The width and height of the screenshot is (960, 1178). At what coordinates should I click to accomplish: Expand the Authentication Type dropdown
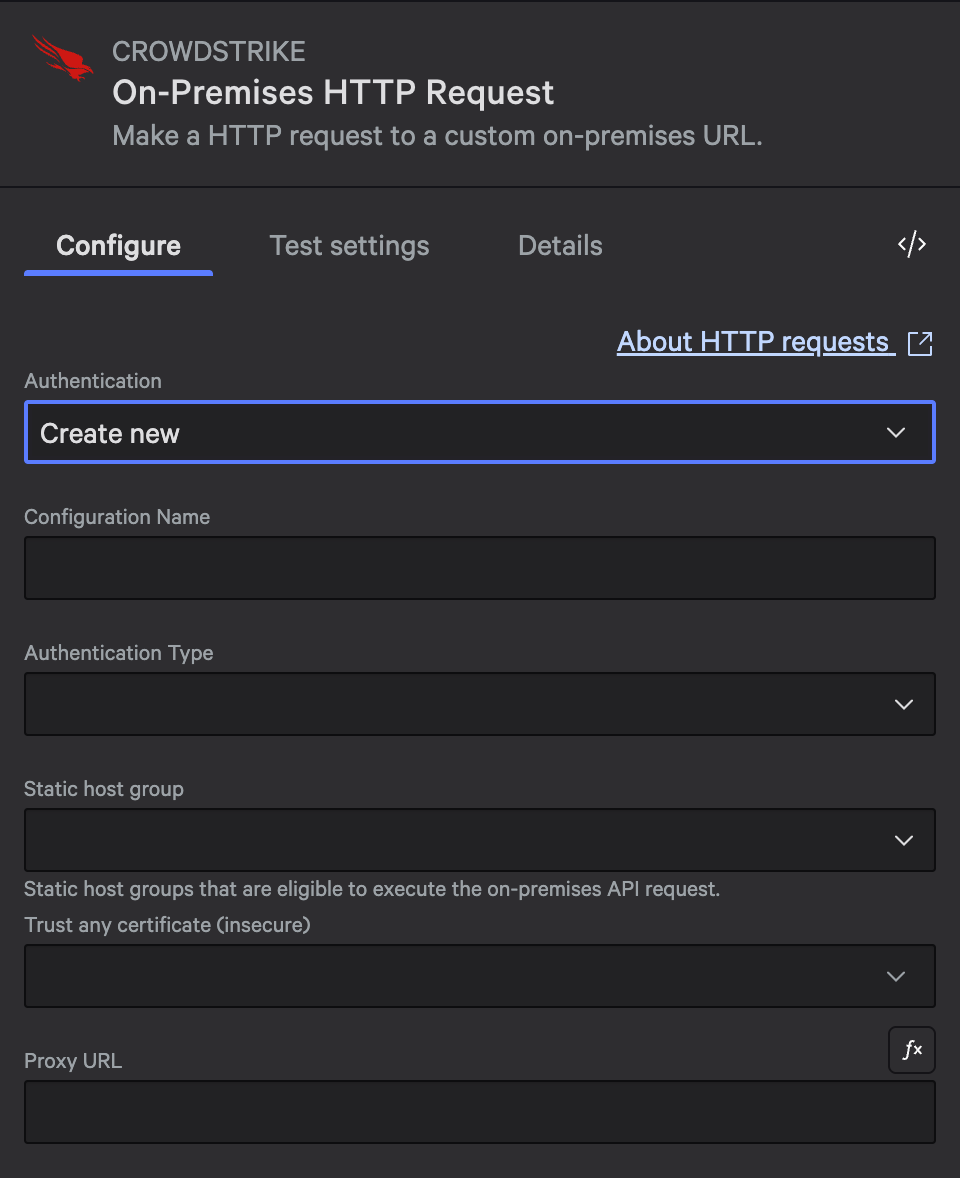pos(480,704)
